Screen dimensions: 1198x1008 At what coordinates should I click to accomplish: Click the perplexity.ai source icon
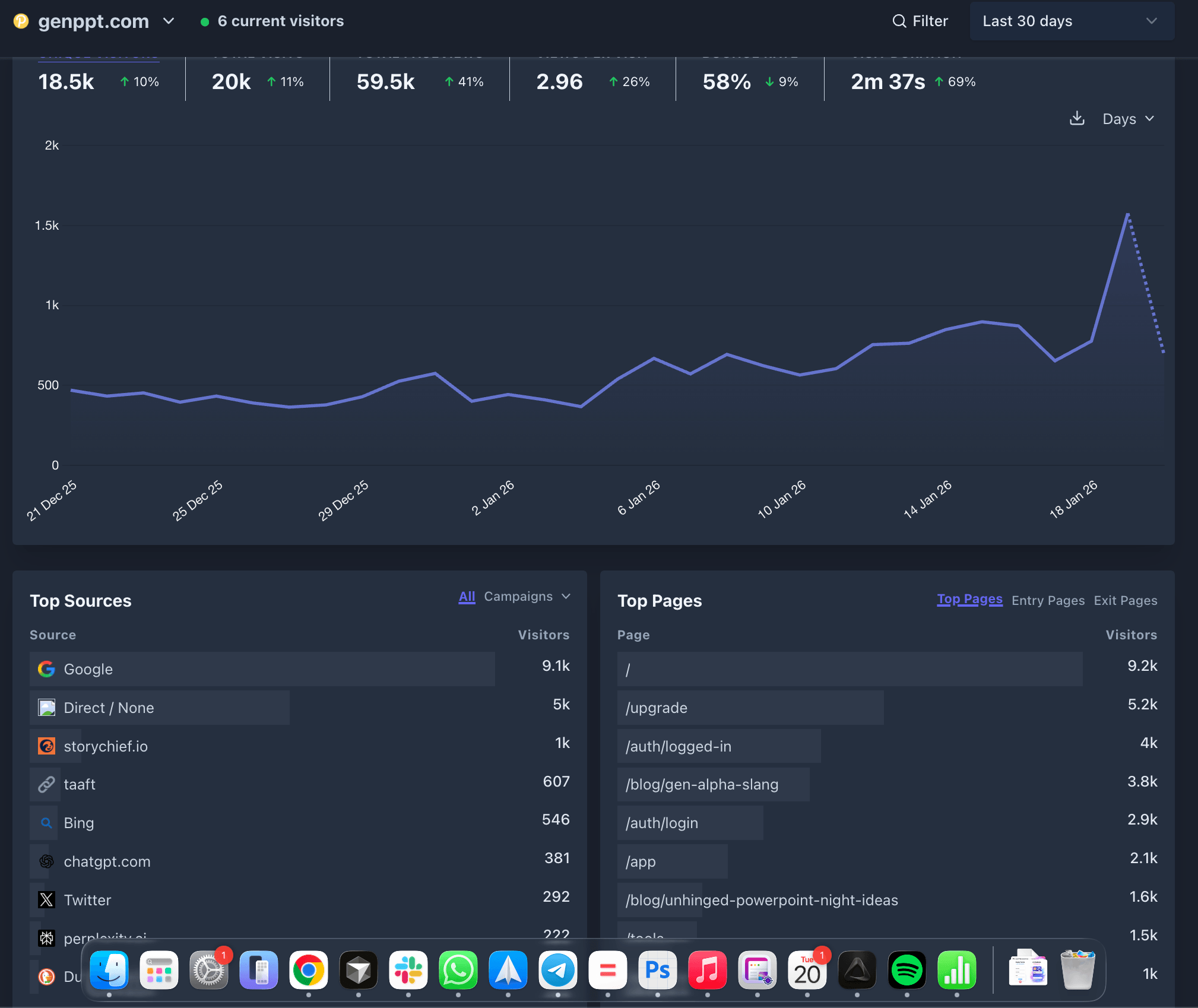(x=46, y=938)
